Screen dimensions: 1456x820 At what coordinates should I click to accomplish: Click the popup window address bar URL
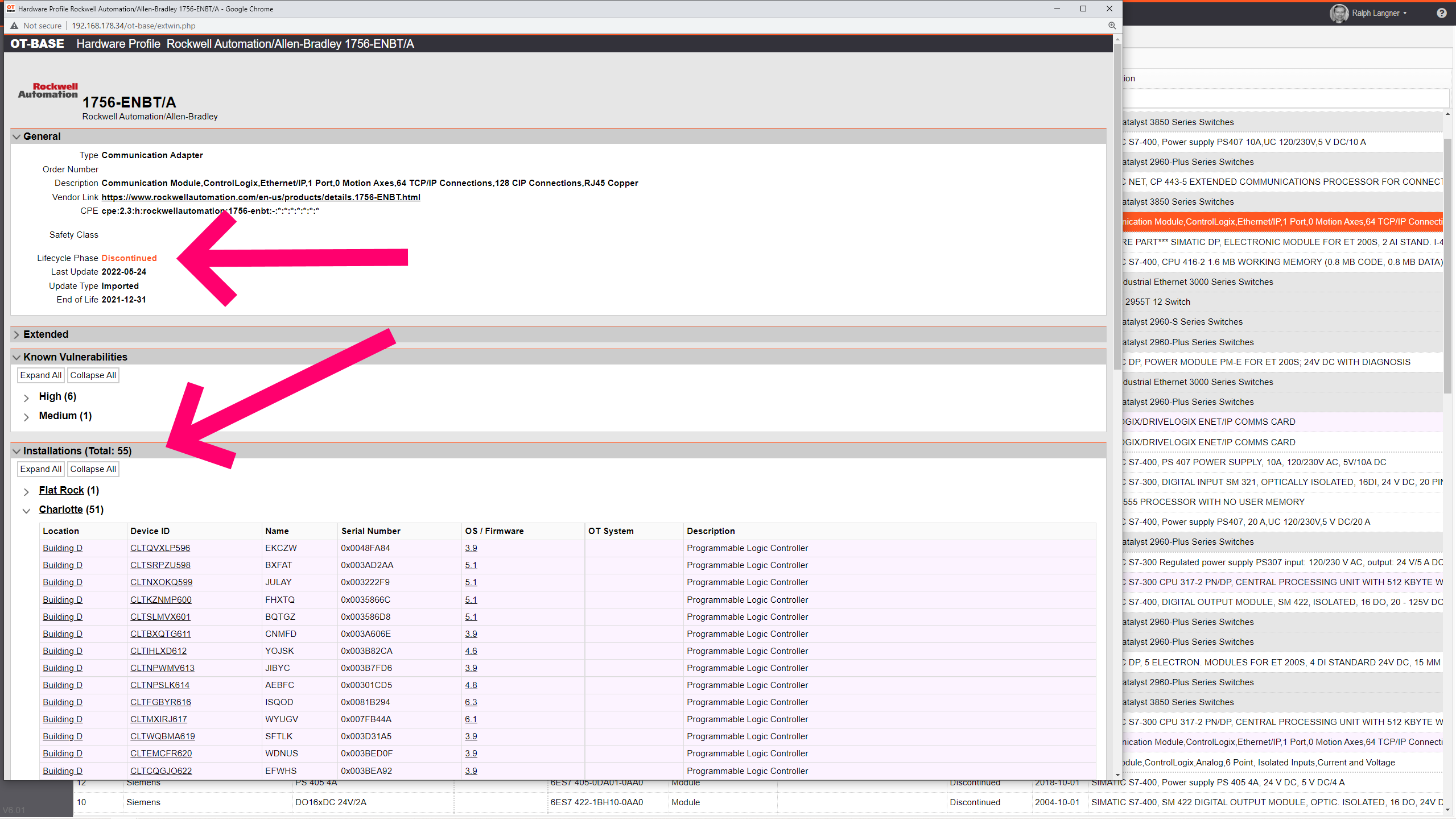coord(134,26)
